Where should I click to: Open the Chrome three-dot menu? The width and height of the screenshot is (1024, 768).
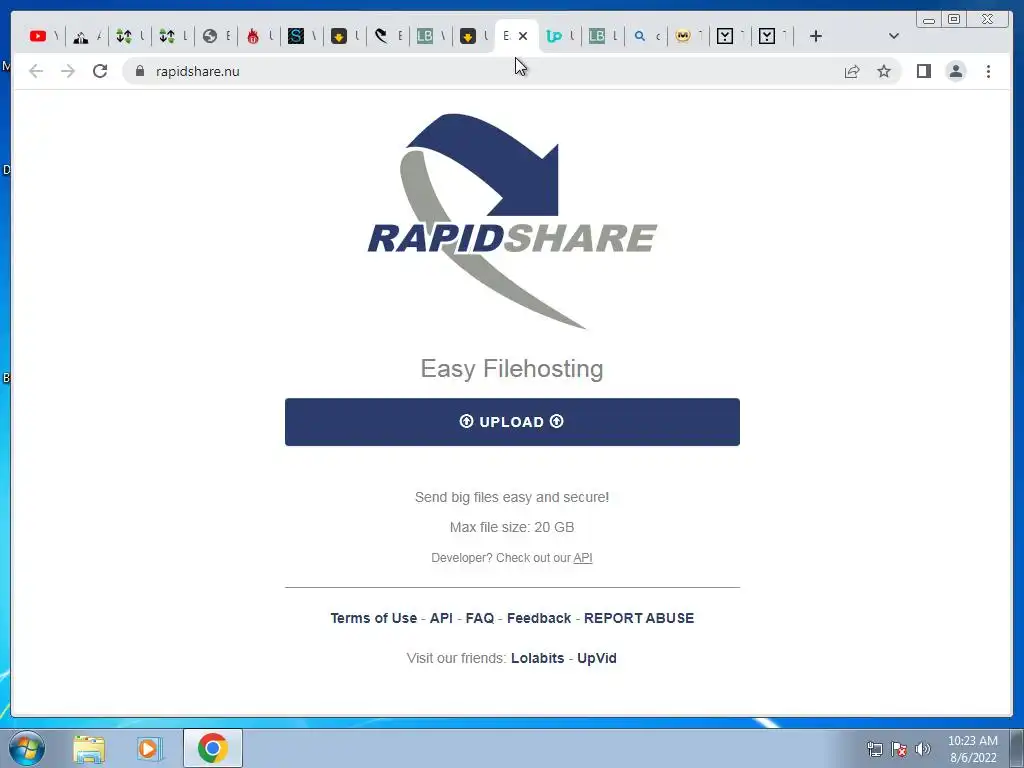tap(988, 71)
